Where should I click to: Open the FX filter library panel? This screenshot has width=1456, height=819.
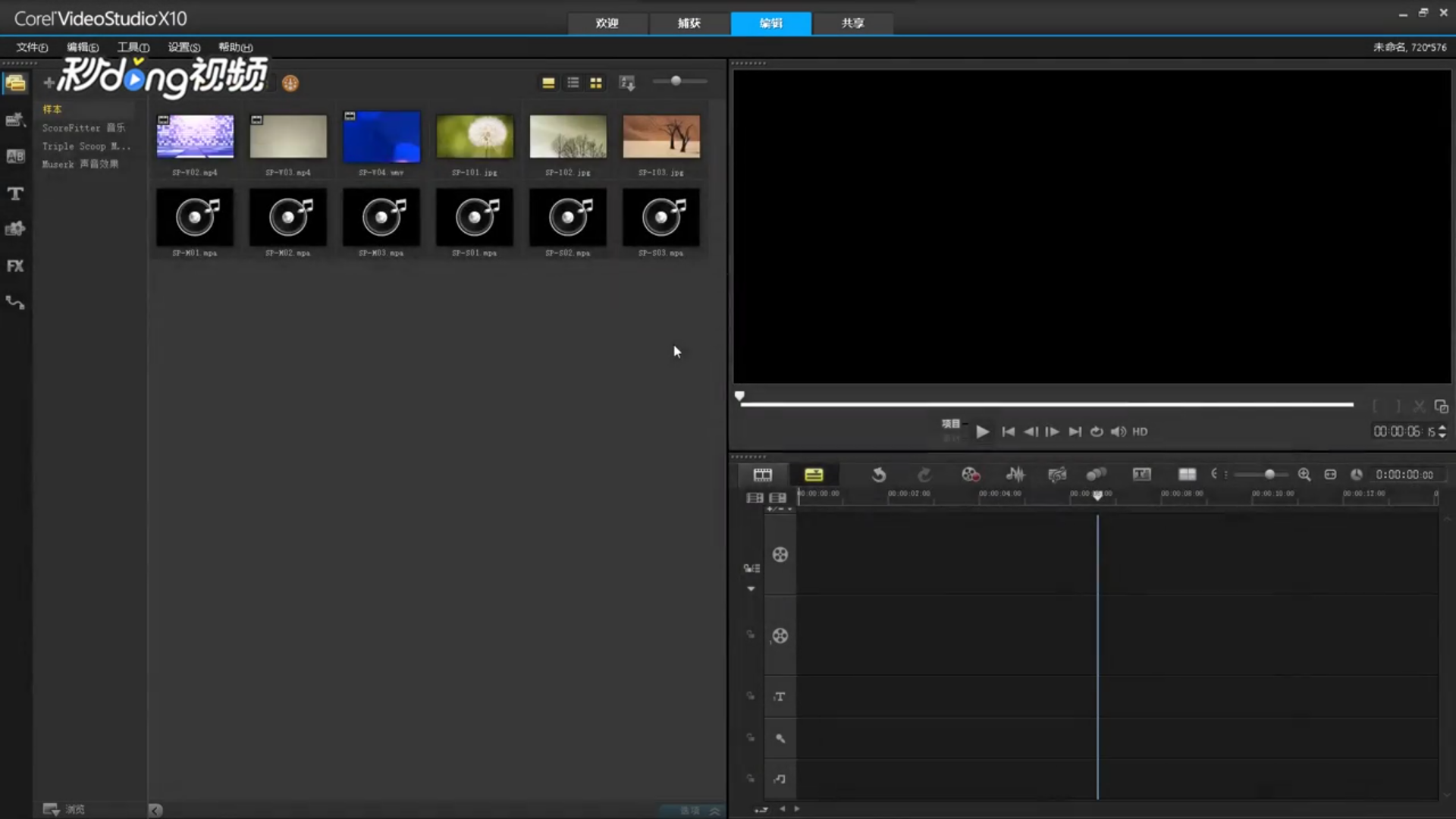tap(15, 266)
